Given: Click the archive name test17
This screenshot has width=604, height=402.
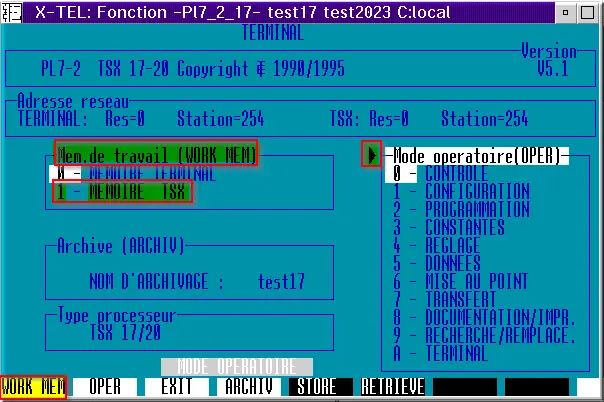Looking at the screenshot, I should point(281,281).
